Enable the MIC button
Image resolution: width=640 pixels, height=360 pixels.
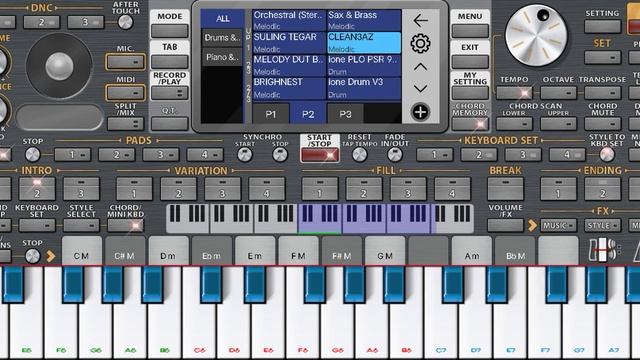pyautogui.click(x=125, y=62)
